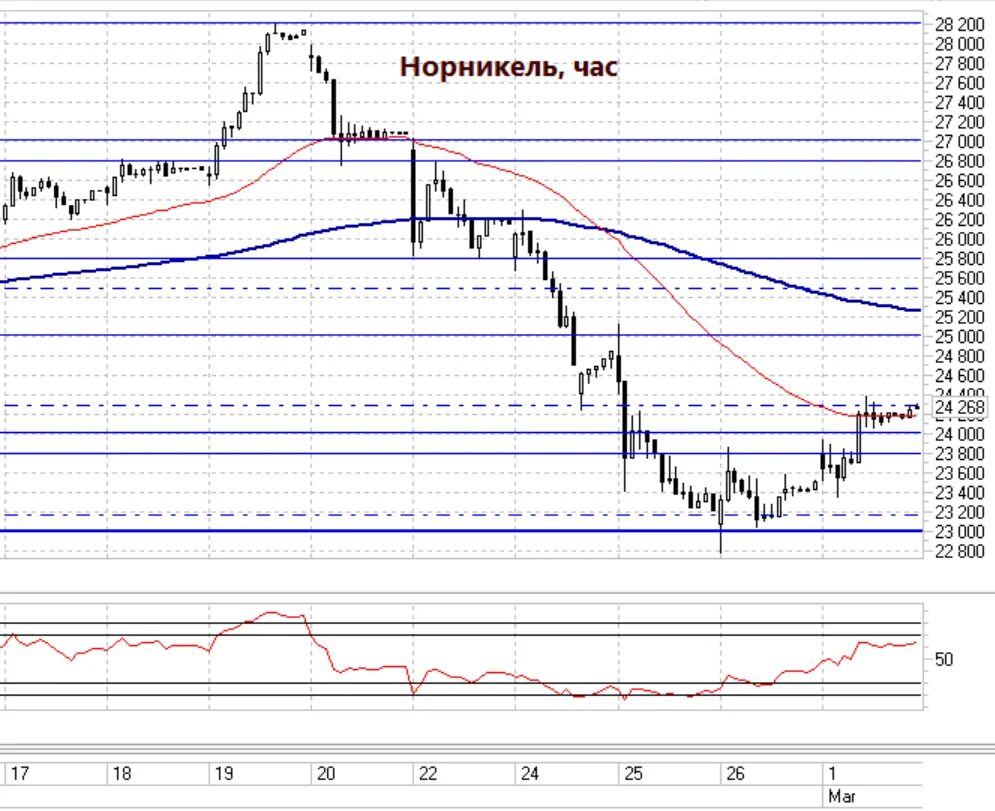Select date 1 on the time axis

point(832,774)
